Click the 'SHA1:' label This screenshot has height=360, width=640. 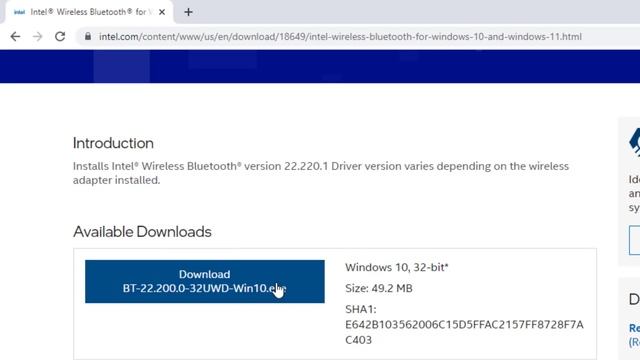(x=361, y=309)
